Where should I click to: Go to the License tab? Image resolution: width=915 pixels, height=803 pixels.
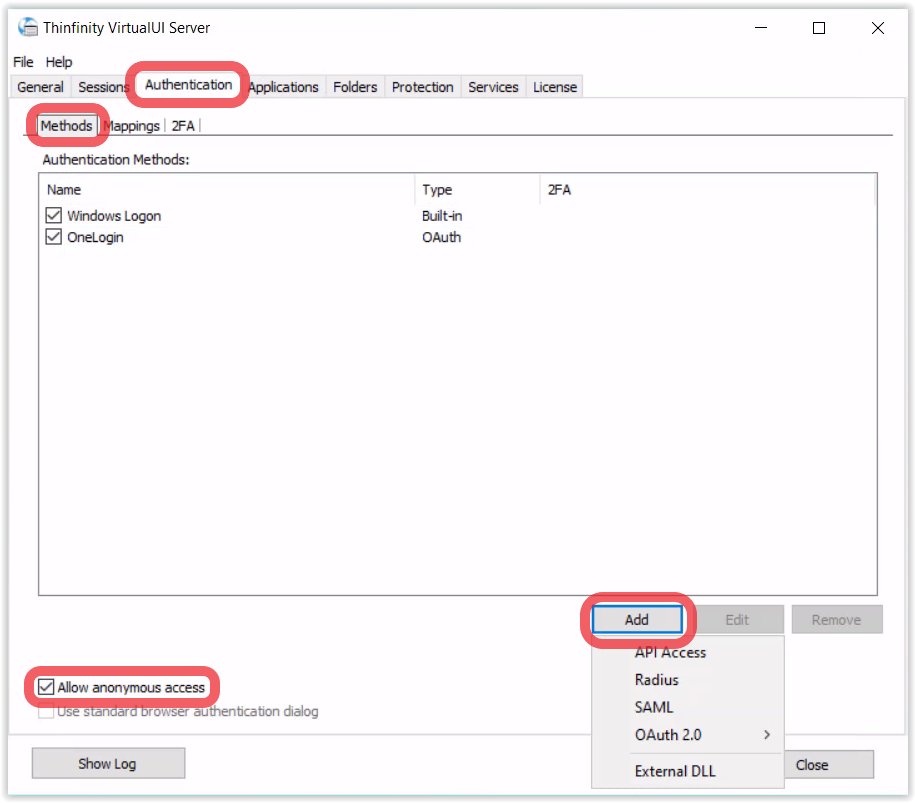tap(554, 87)
